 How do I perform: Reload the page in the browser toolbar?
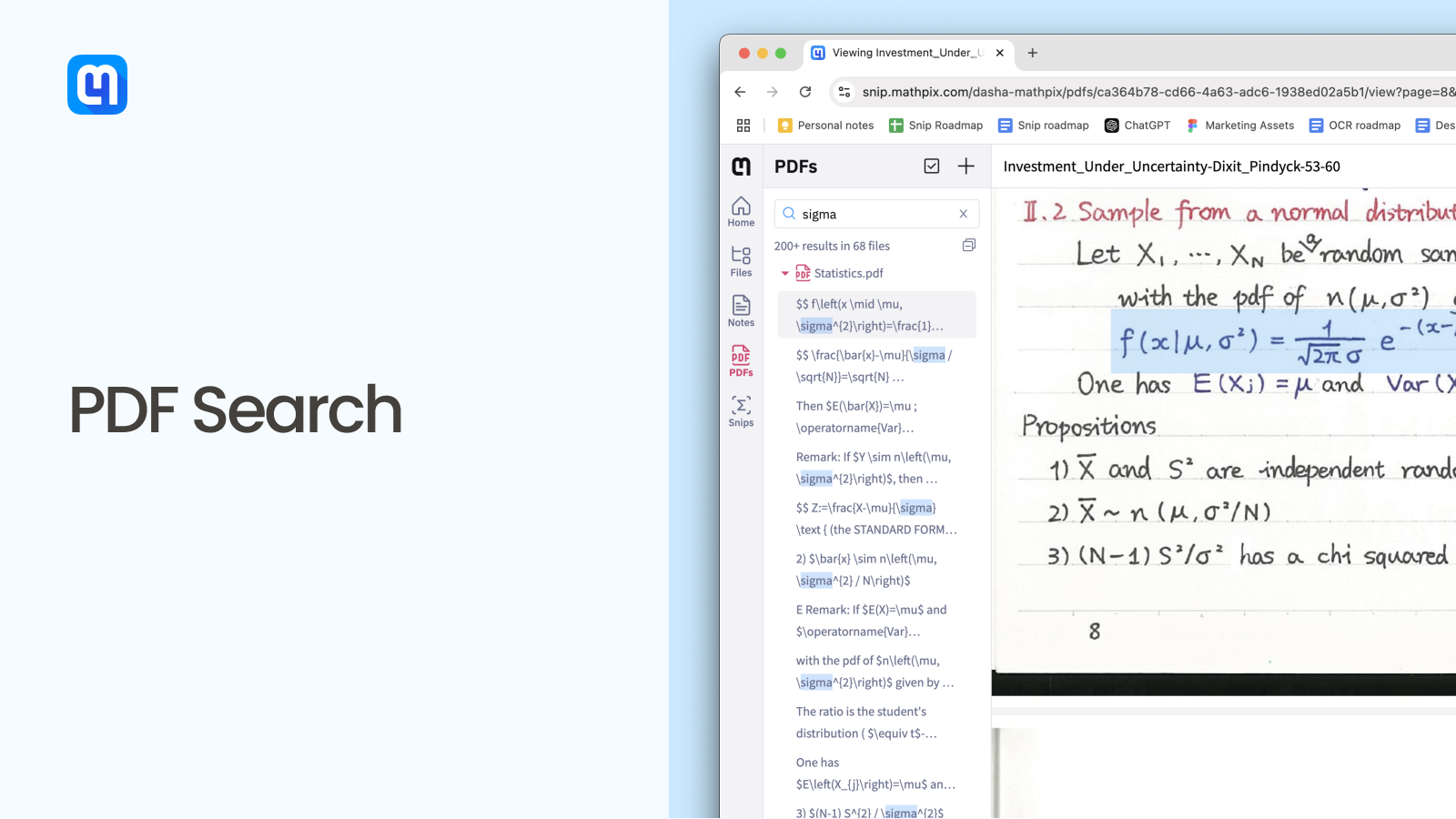(x=805, y=92)
